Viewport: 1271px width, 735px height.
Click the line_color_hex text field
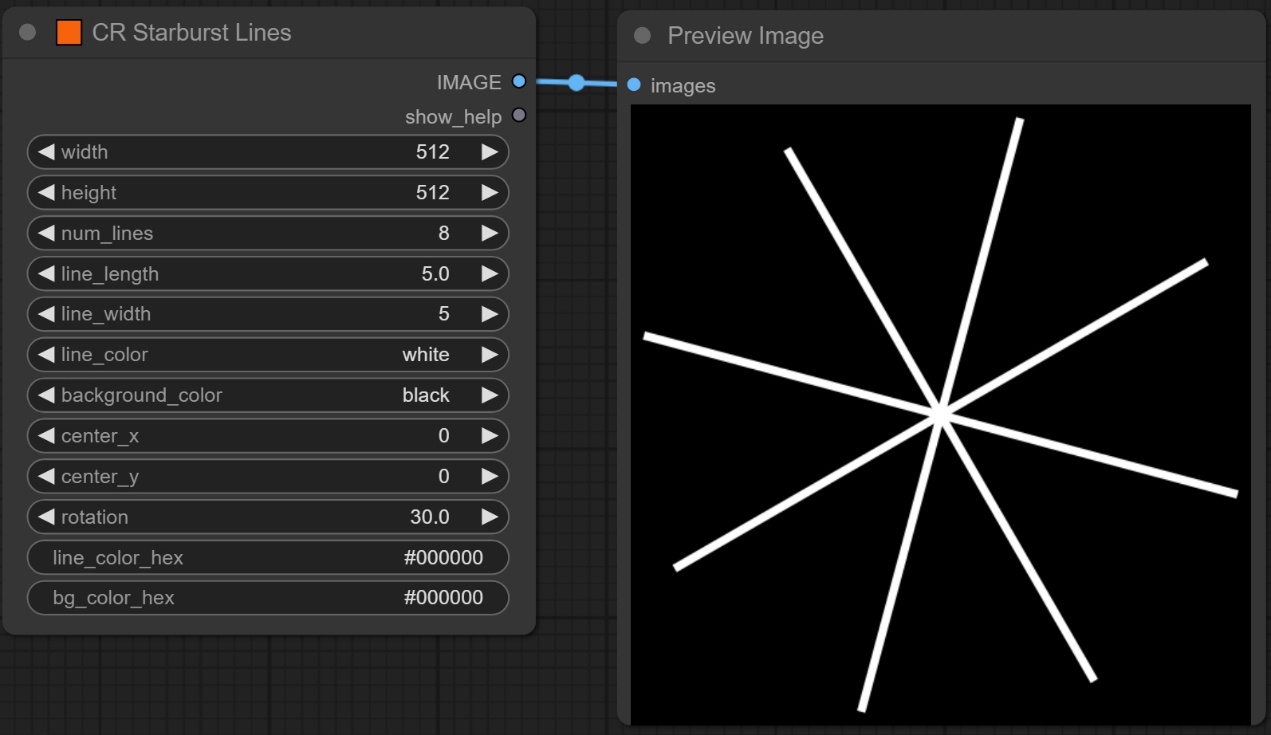268,557
